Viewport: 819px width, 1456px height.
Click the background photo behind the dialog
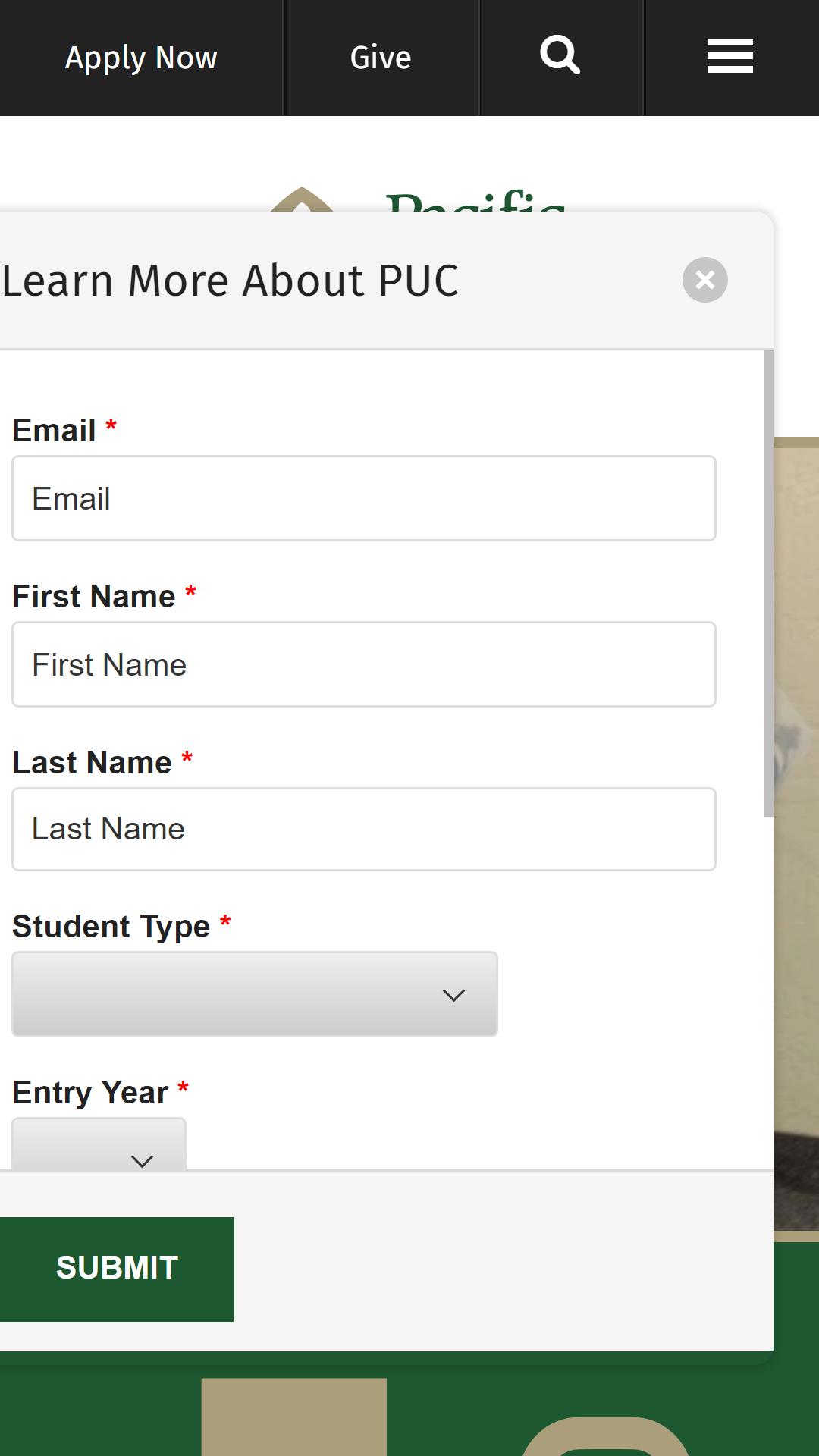[796, 834]
